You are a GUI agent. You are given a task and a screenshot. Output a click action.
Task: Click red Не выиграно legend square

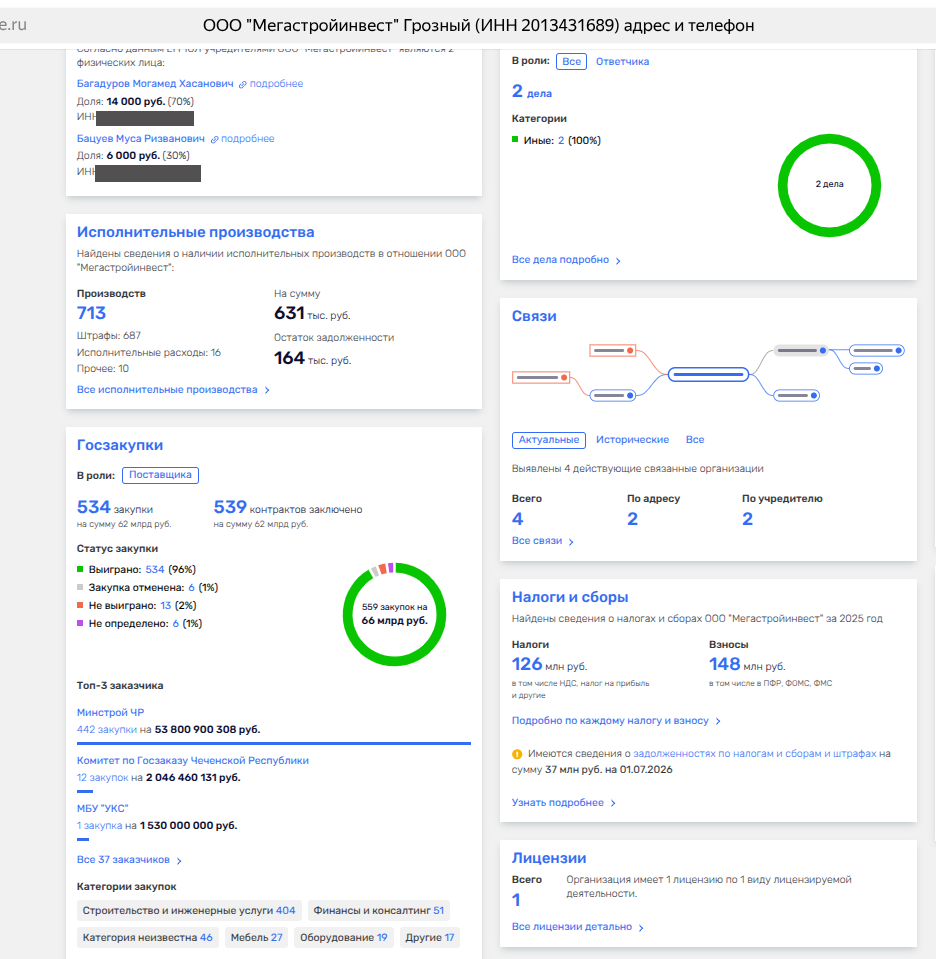coord(80,605)
